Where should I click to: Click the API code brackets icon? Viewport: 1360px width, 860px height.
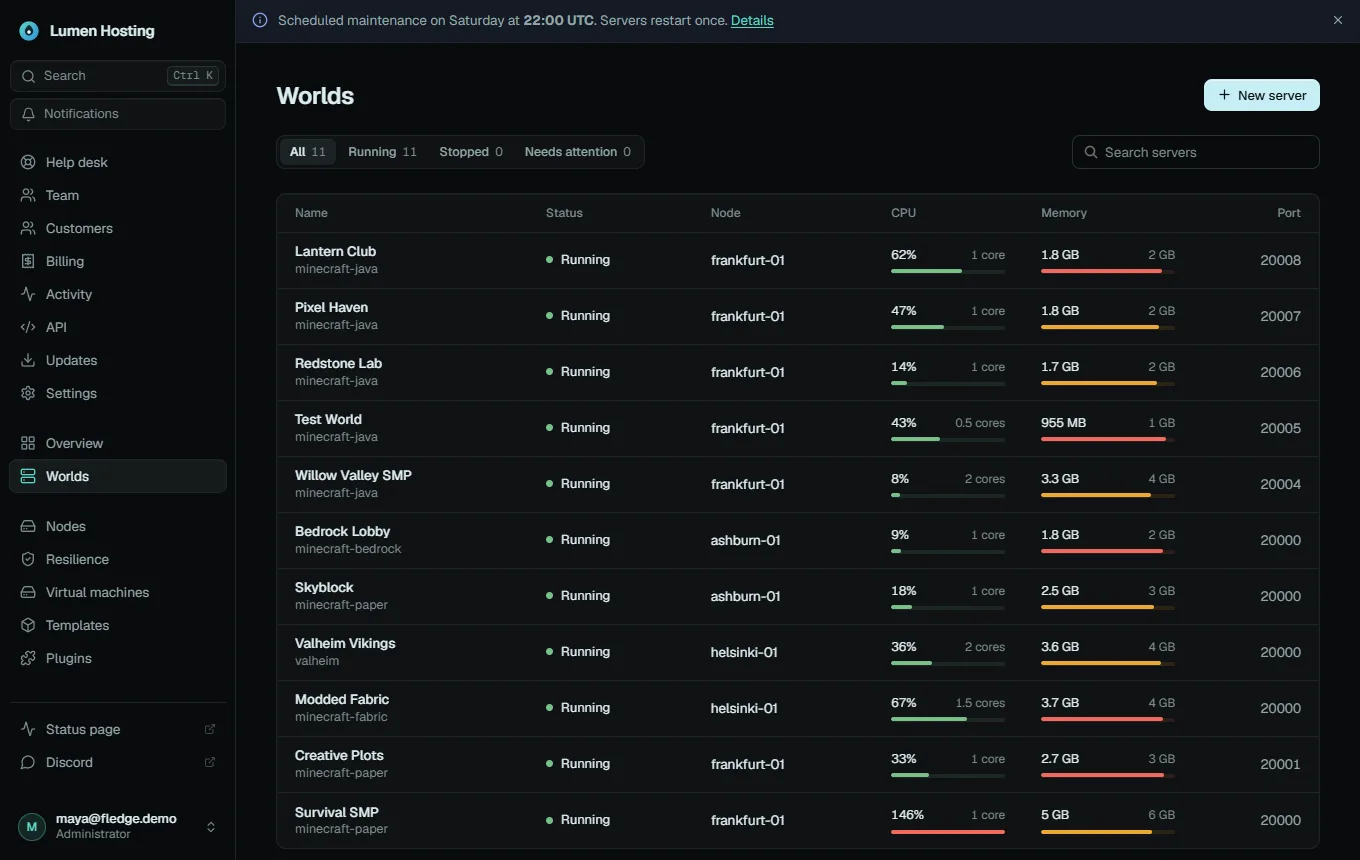28,327
